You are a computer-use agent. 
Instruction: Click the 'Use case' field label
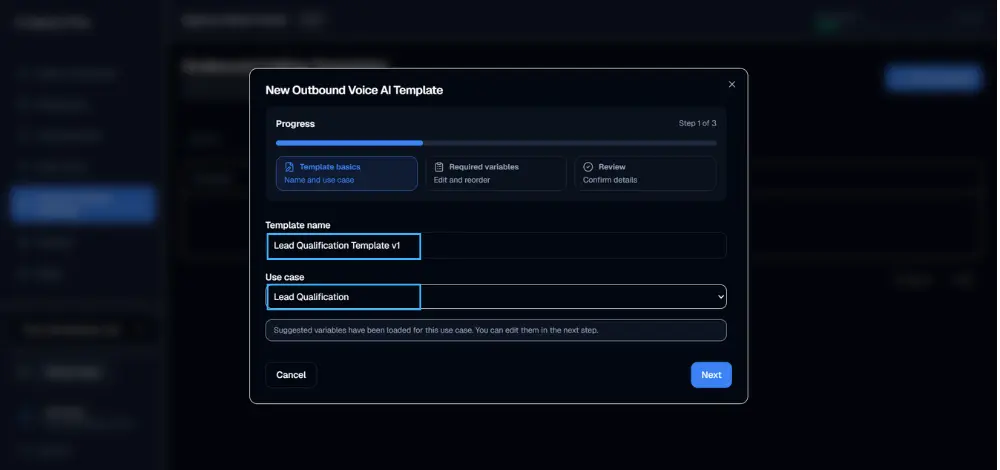click(284, 277)
